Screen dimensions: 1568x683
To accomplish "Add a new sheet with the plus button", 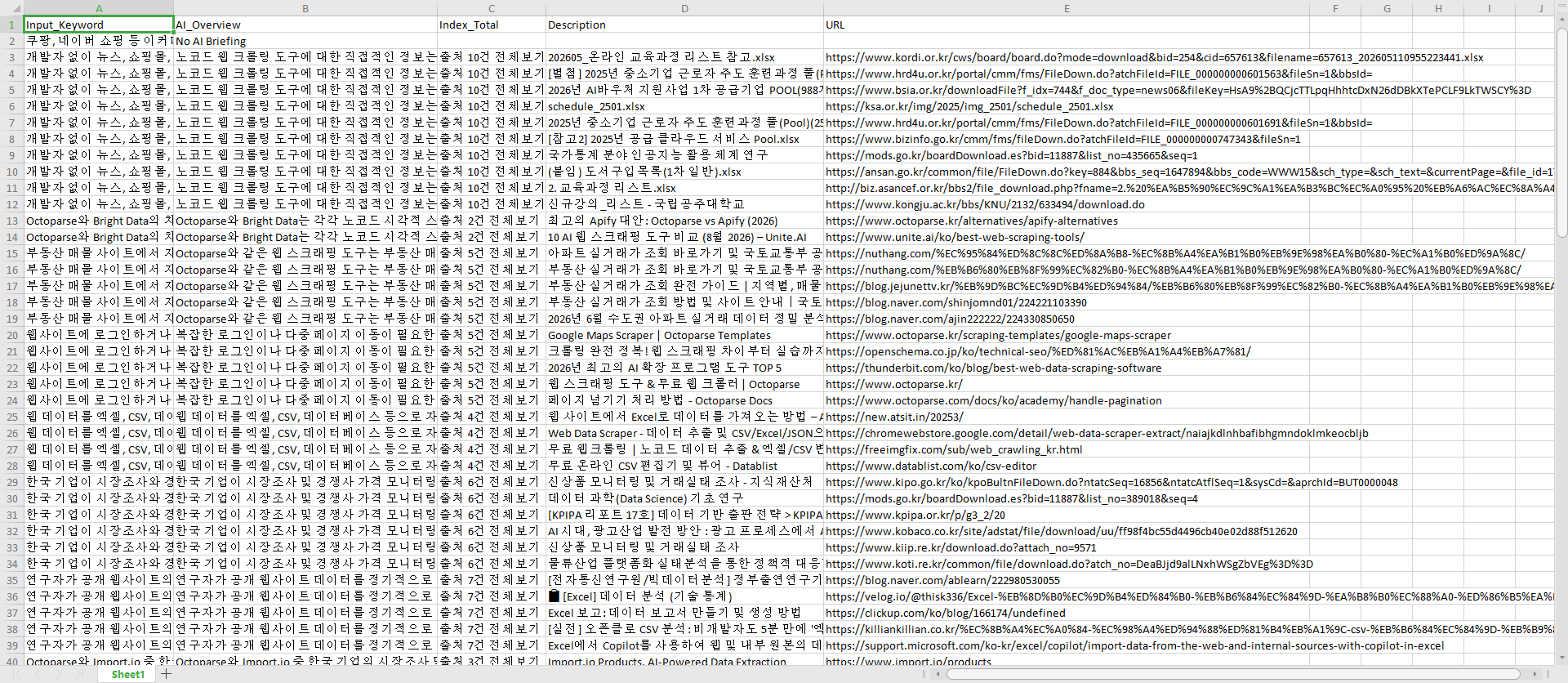I will point(166,674).
